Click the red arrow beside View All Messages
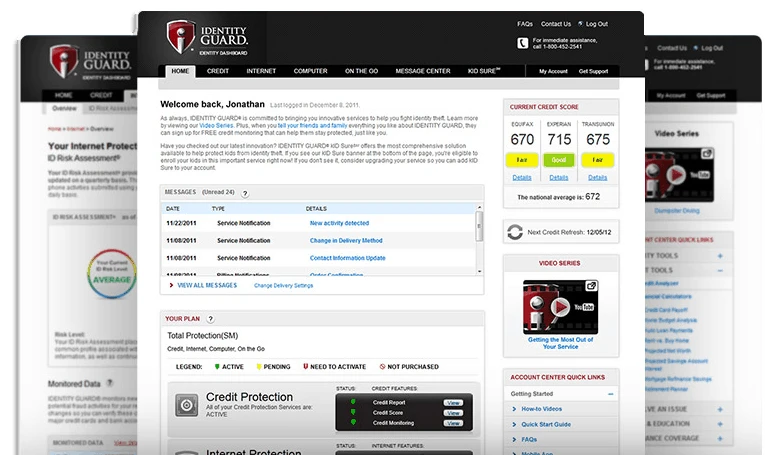Screen dimensions: 778x455 (171, 285)
